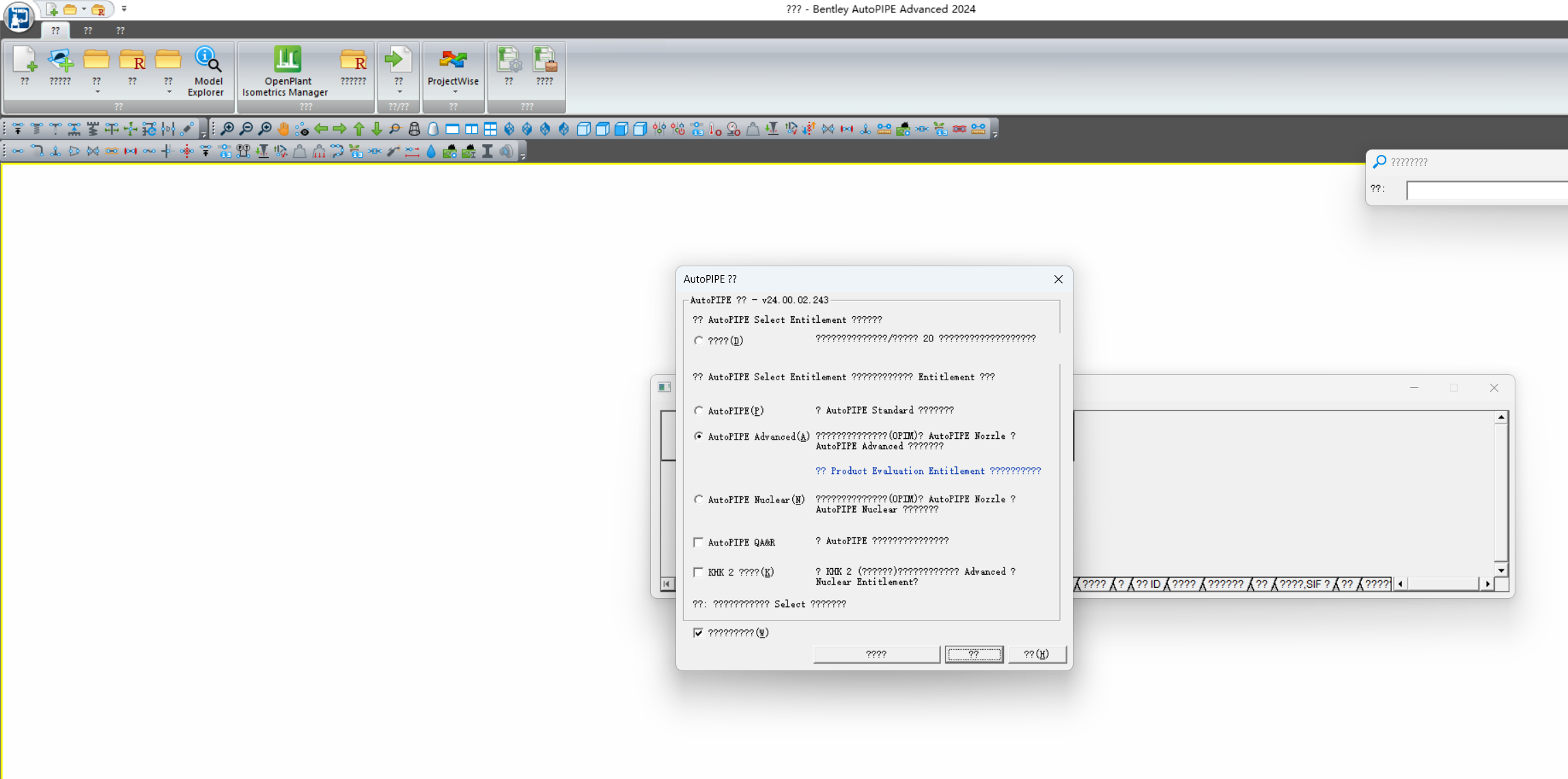Viewport: 1568px width, 779px height.
Task: Expand the ProjectWise dropdown arrow
Action: tap(454, 92)
